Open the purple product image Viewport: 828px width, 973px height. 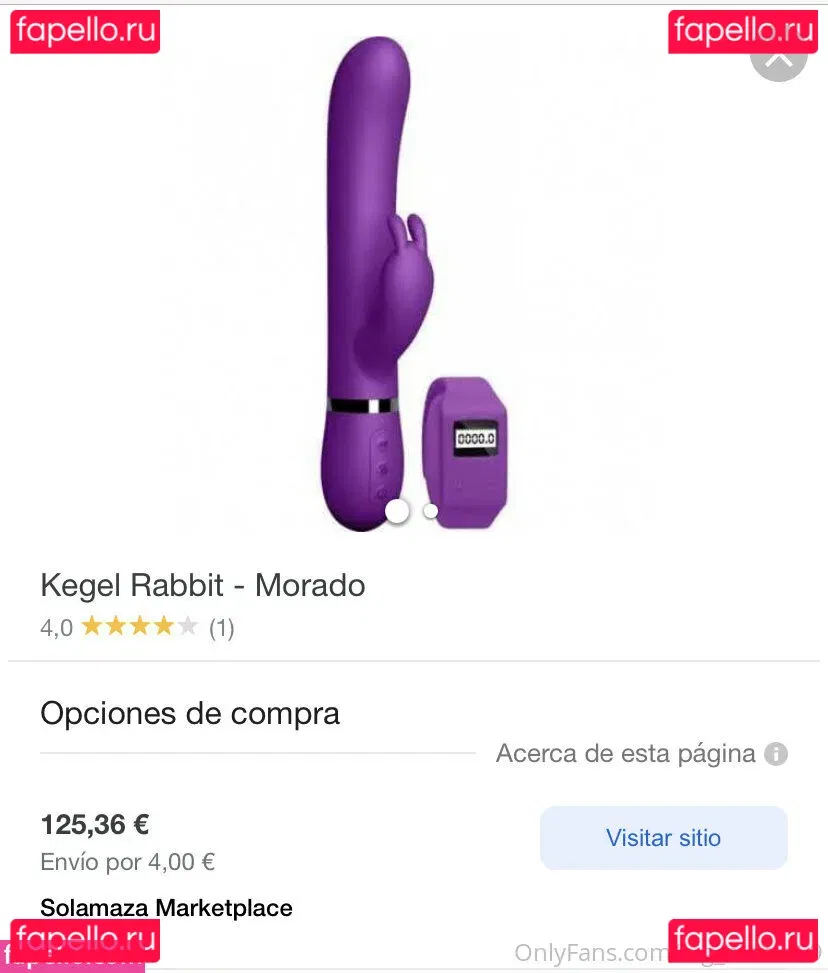pyautogui.click(x=413, y=285)
